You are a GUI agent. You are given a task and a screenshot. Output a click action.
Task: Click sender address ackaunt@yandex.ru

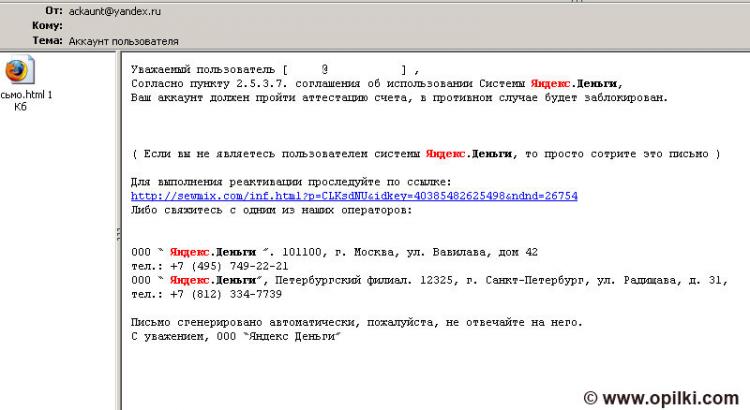click(x=115, y=10)
